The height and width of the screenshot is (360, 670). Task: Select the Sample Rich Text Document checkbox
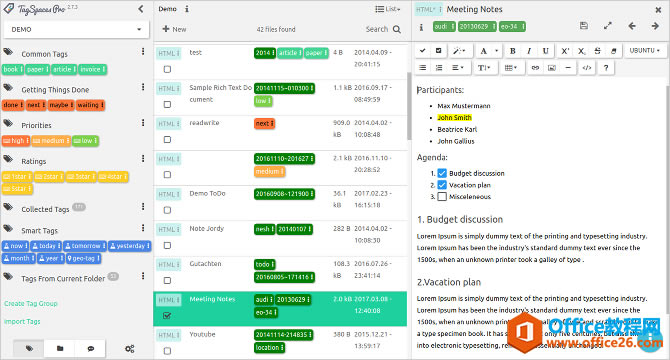168,104
